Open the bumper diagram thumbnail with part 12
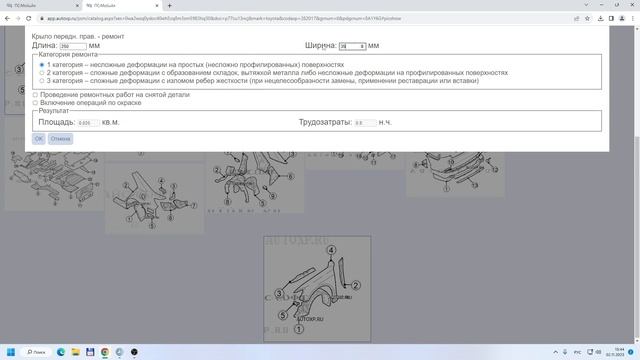This screenshot has height=360, width=640. 455,174
